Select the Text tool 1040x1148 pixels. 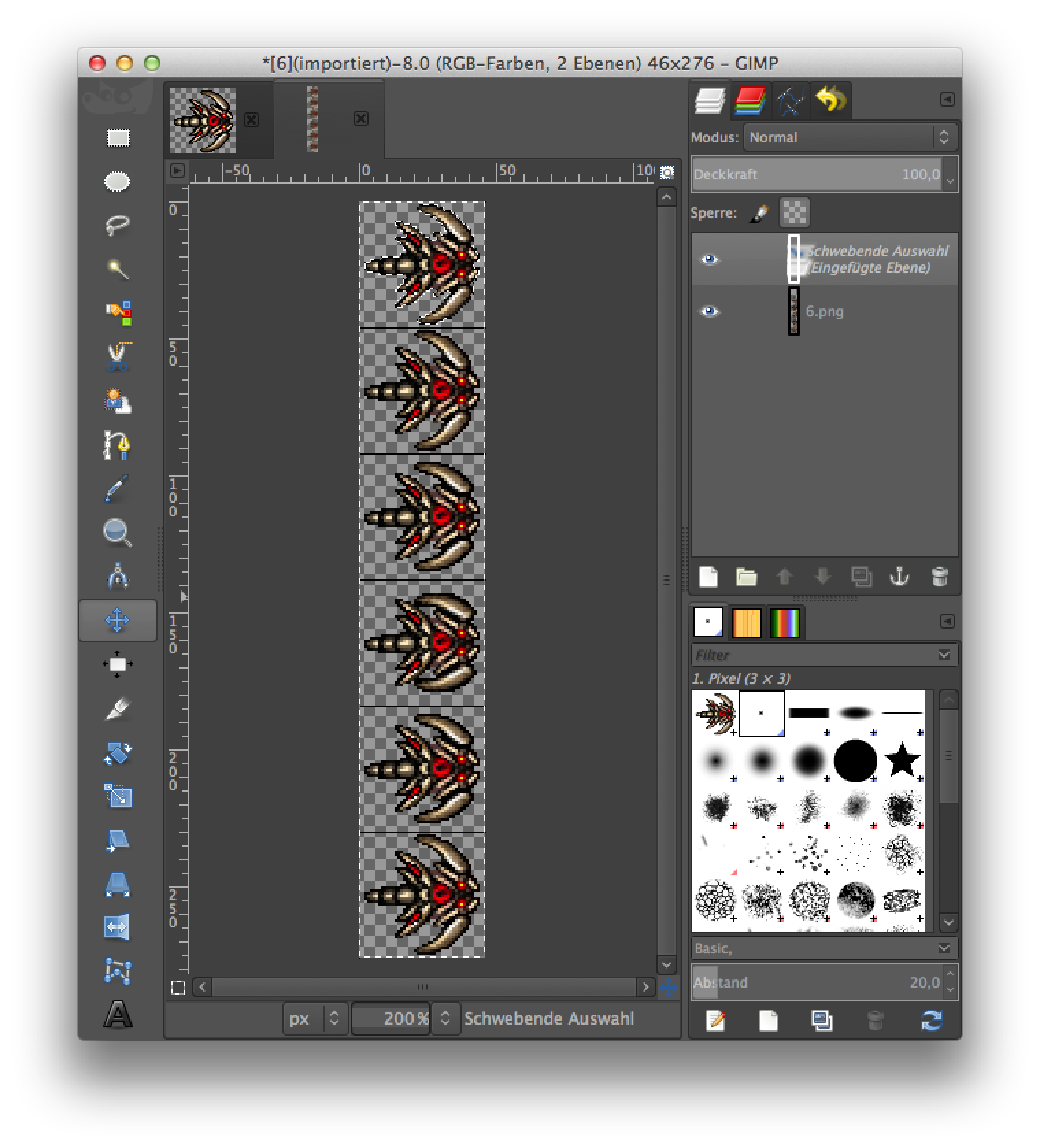(118, 1015)
